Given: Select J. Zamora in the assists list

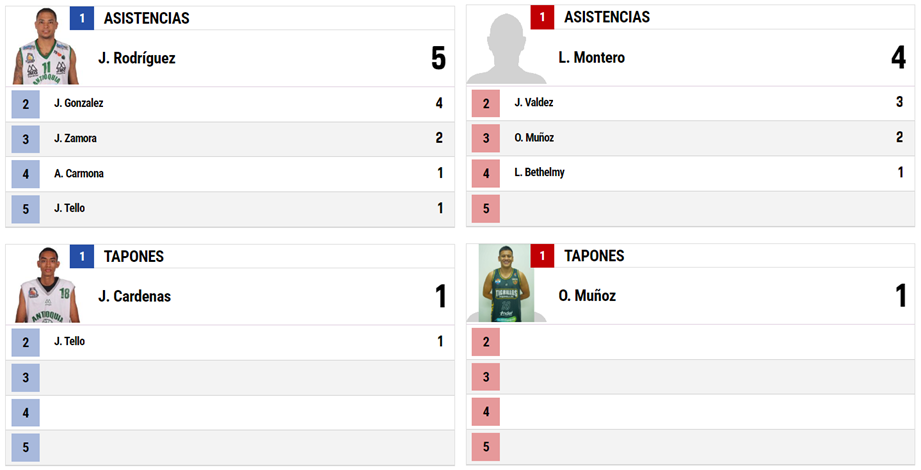Looking at the screenshot, I should pyautogui.click(x=230, y=139).
